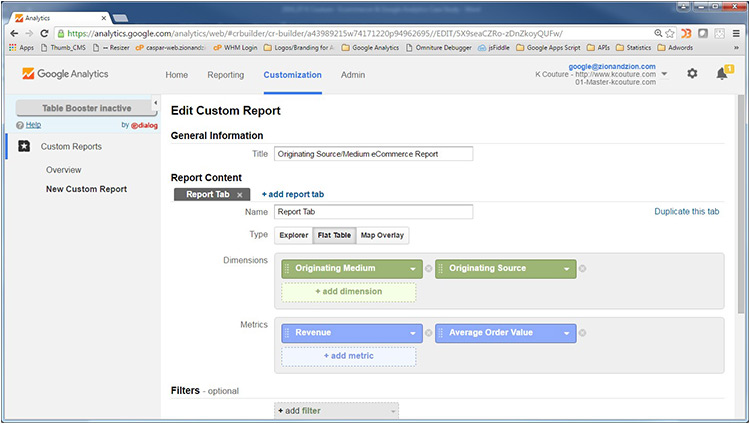Click add metric button
This screenshot has width=750, height=425.
point(349,356)
